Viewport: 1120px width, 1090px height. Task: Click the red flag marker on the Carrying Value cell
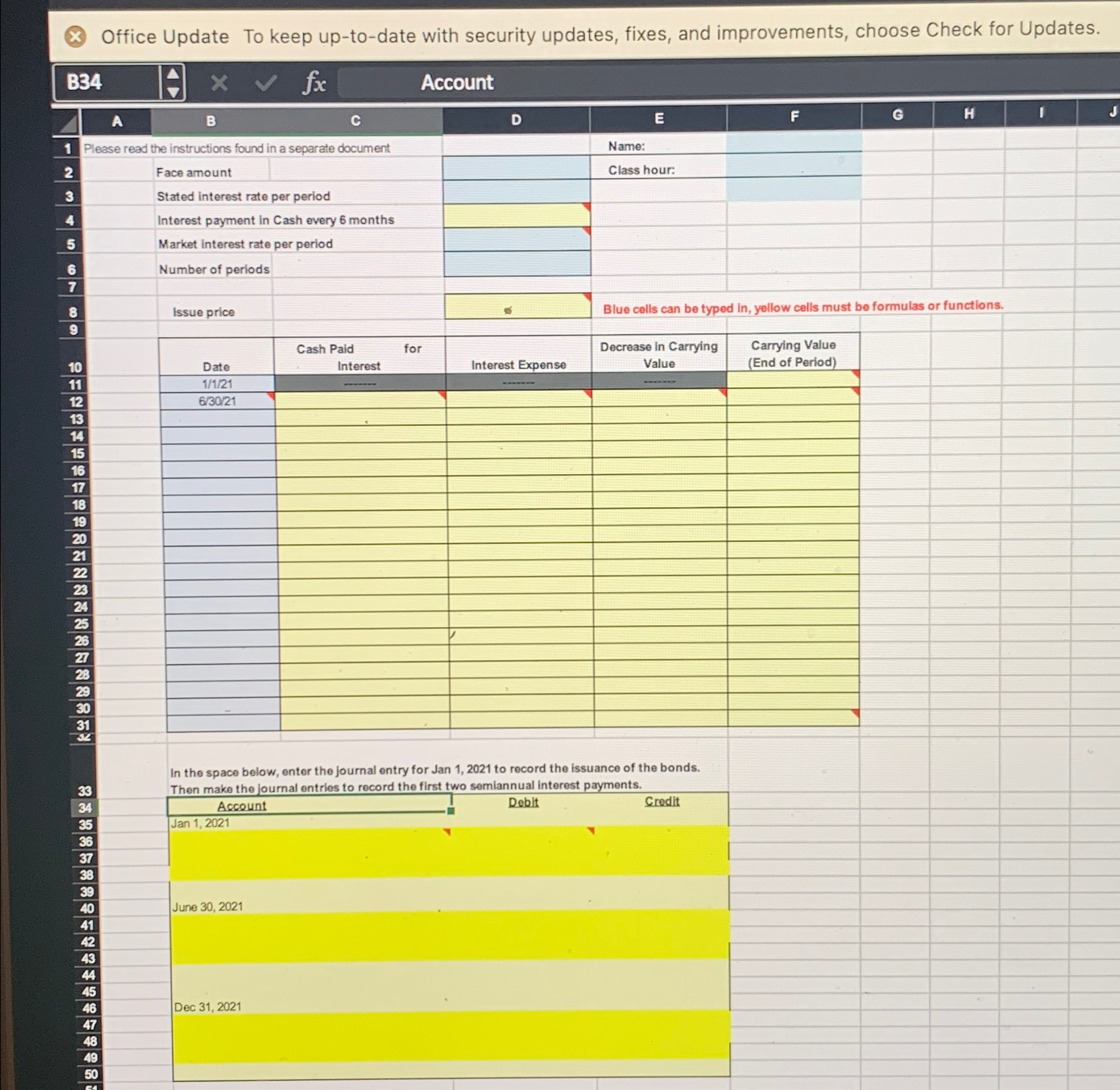(855, 374)
